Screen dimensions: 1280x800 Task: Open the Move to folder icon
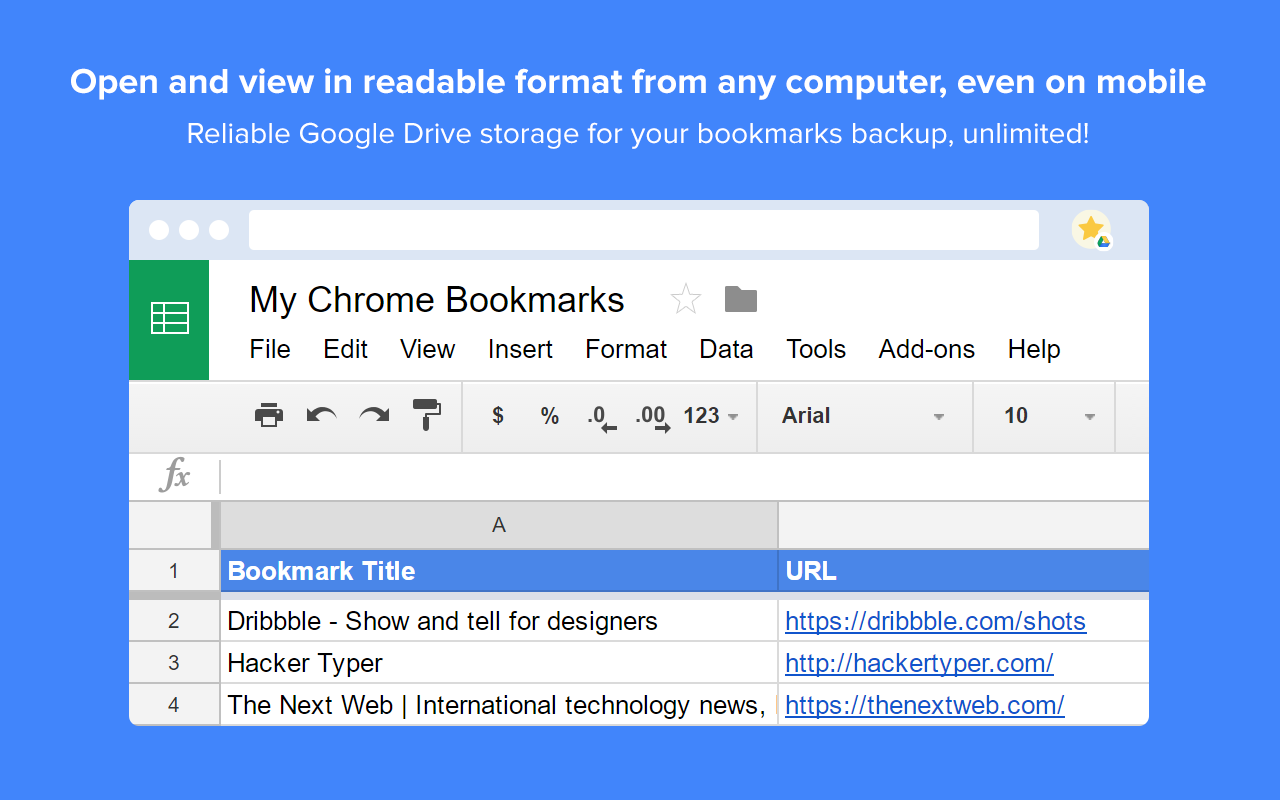(x=740, y=298)
